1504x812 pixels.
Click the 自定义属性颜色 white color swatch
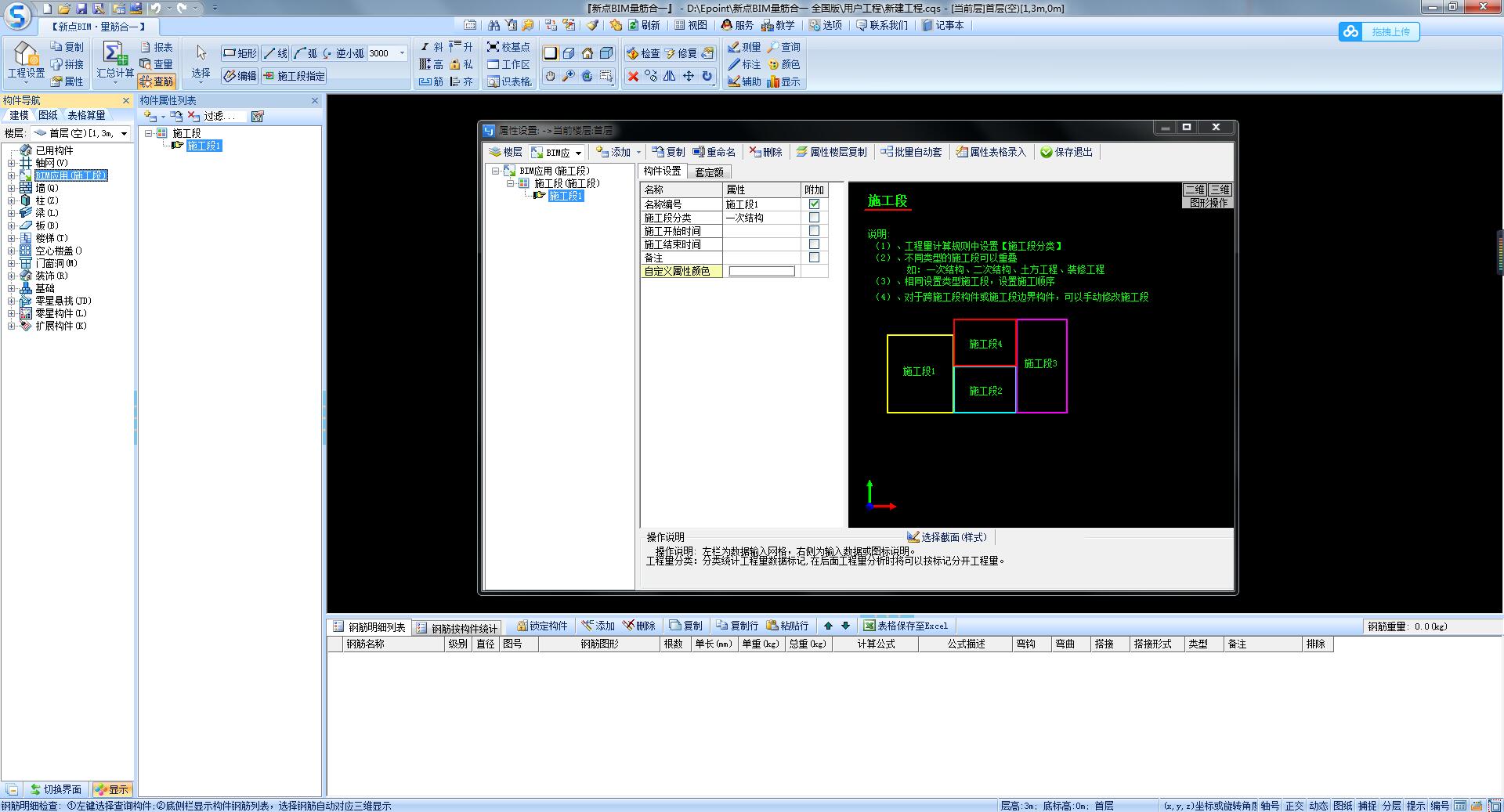762,271
